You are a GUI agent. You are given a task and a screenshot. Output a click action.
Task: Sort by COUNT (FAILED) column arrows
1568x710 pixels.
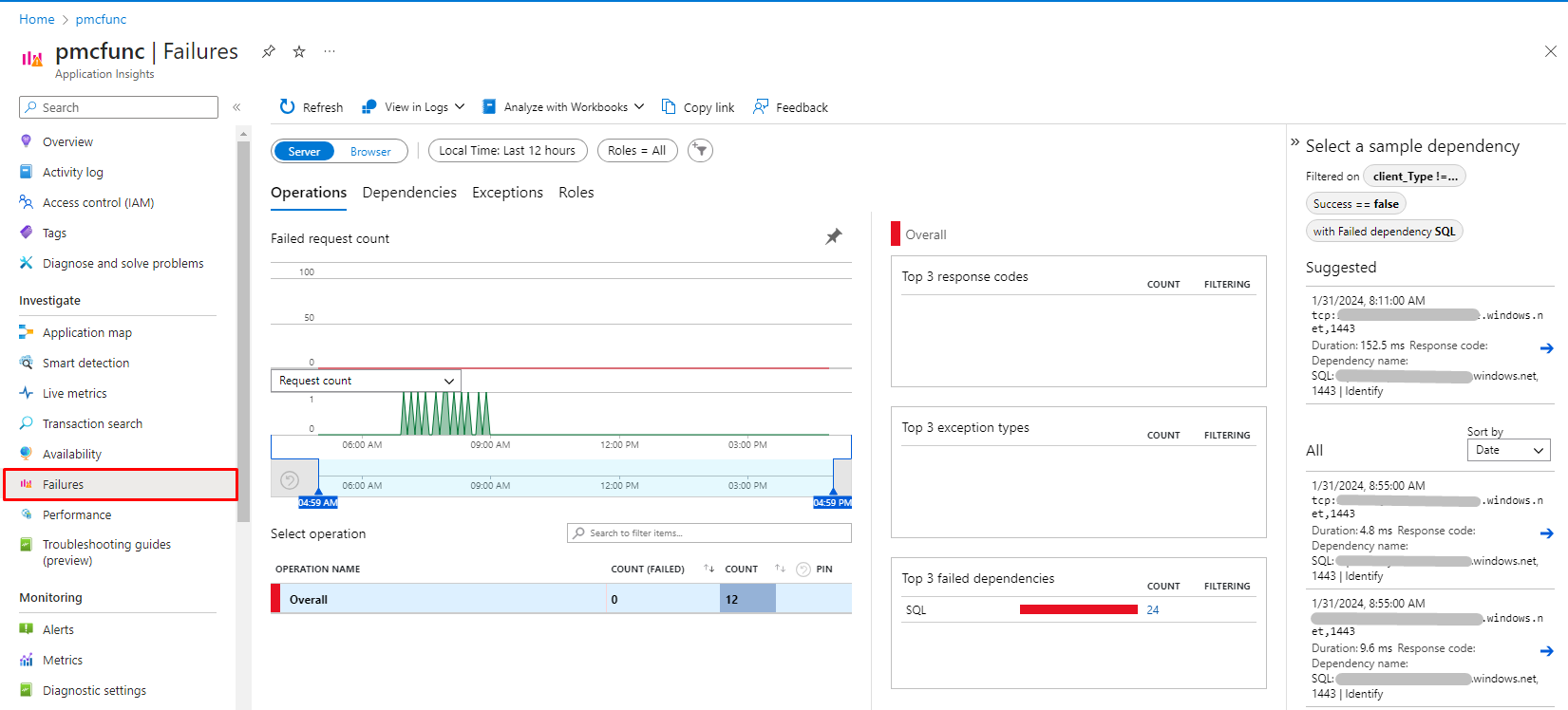point(709,569)
